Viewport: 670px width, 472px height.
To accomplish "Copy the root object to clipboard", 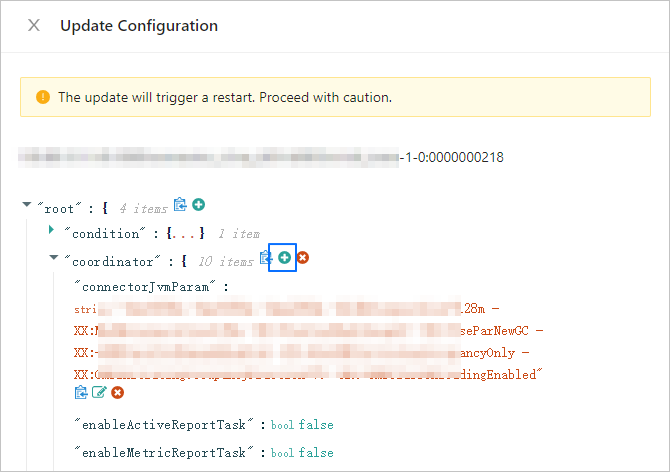I will tap(180, 205).
